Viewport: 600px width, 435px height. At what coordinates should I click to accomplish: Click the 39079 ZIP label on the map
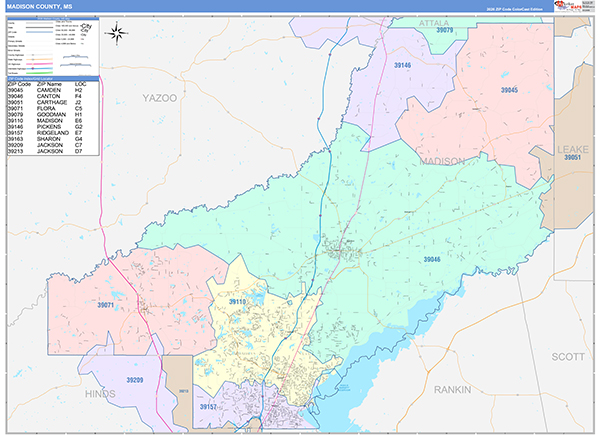(x=445, y=30)
